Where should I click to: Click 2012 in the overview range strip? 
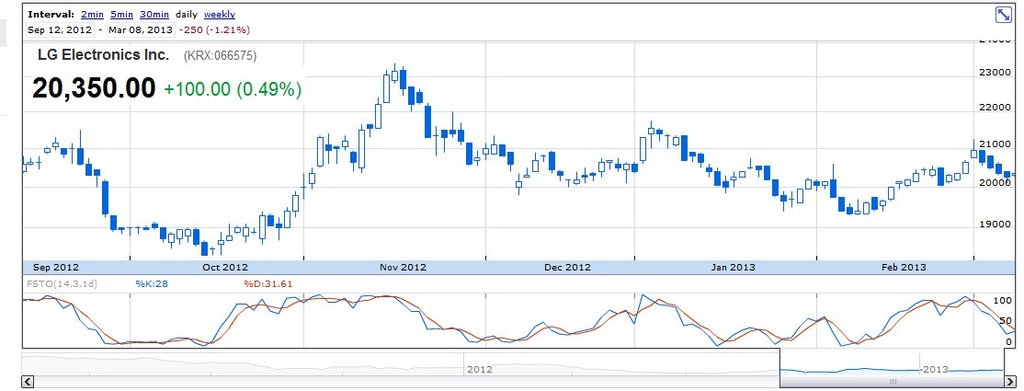[479, 369]
